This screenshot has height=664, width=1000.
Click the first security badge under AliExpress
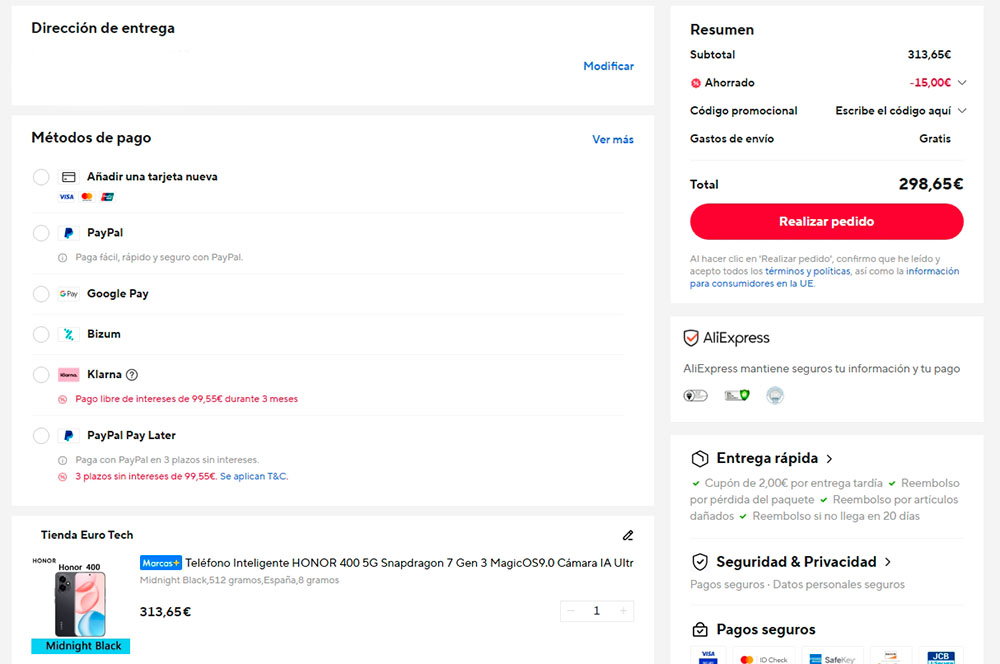pyautogui.click(x=695, y=395)
